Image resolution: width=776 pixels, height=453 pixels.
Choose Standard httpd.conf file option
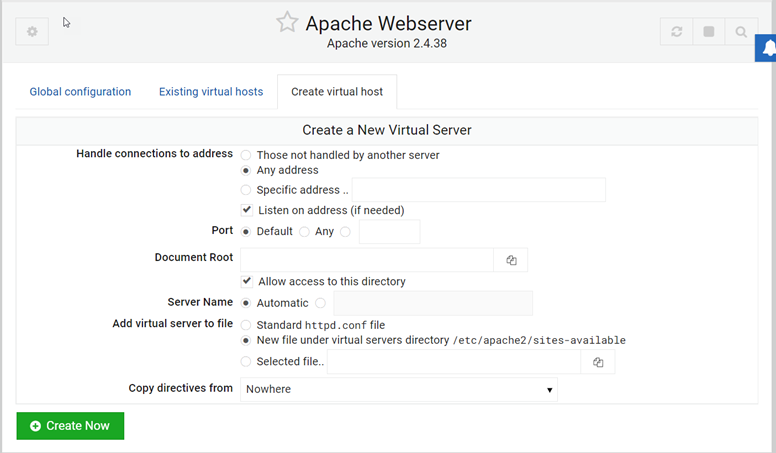point(246,325)
